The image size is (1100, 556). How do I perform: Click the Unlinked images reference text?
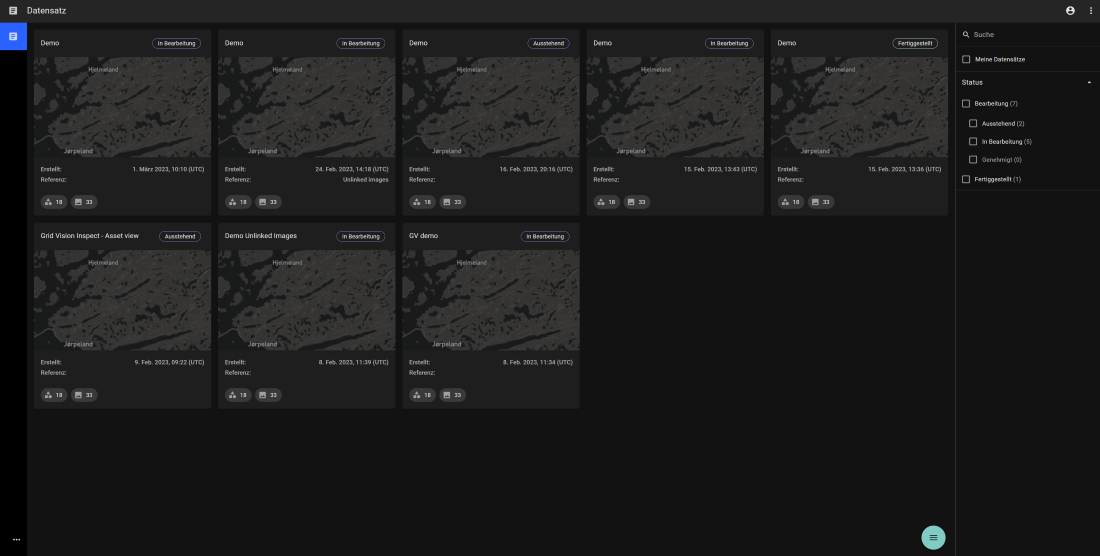point(365,179)
